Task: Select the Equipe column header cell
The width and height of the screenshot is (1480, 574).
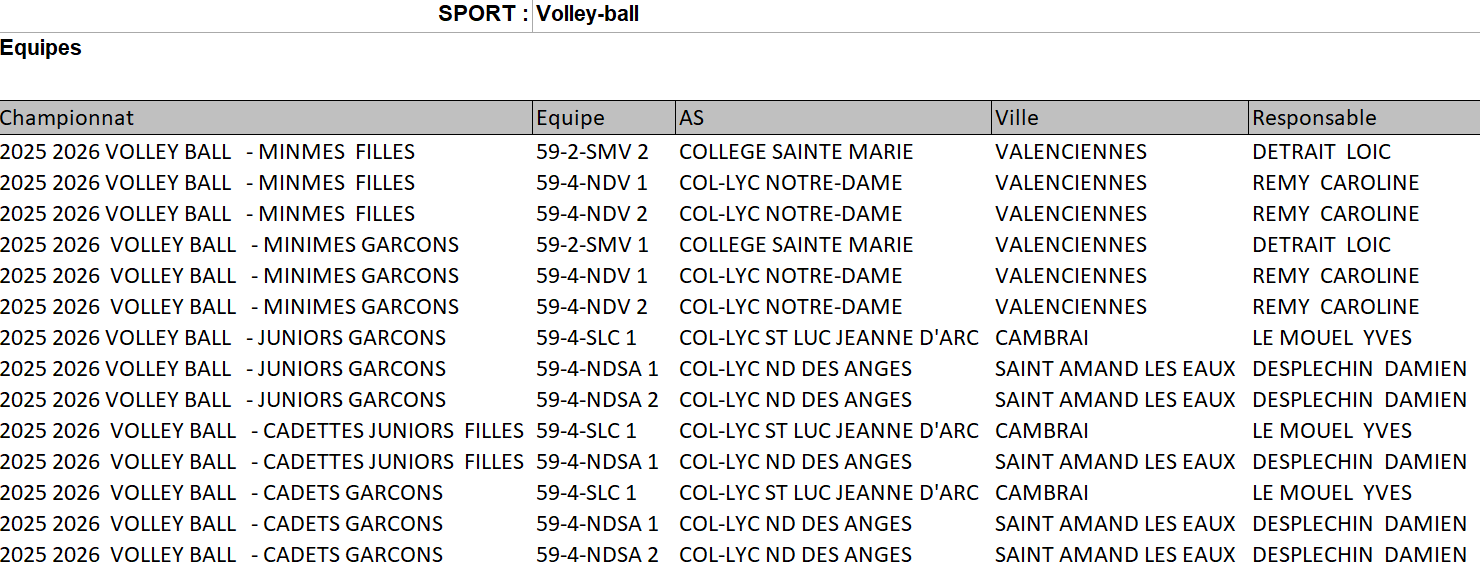Action: (570, 118)
